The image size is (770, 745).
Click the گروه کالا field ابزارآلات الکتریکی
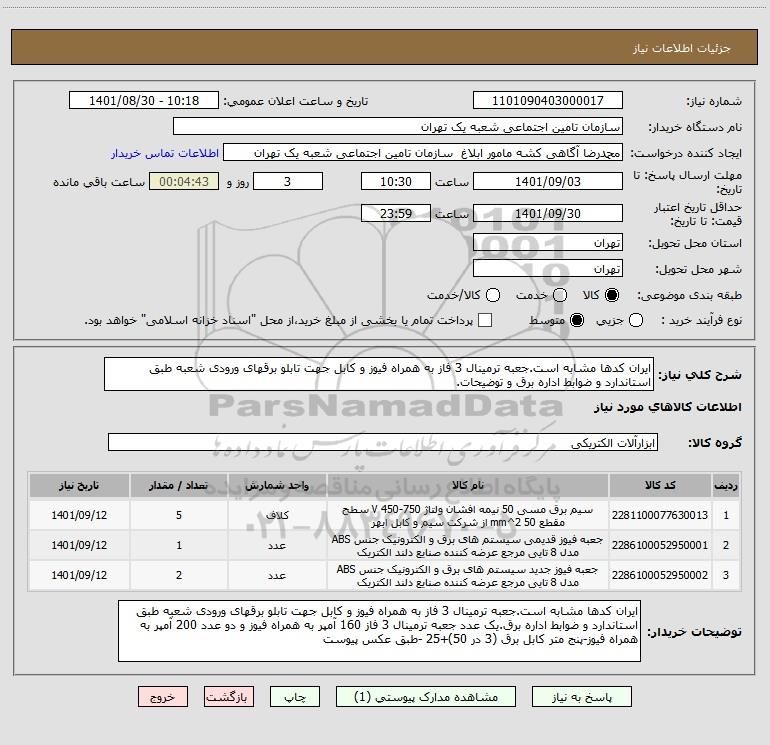pos(383,442)
